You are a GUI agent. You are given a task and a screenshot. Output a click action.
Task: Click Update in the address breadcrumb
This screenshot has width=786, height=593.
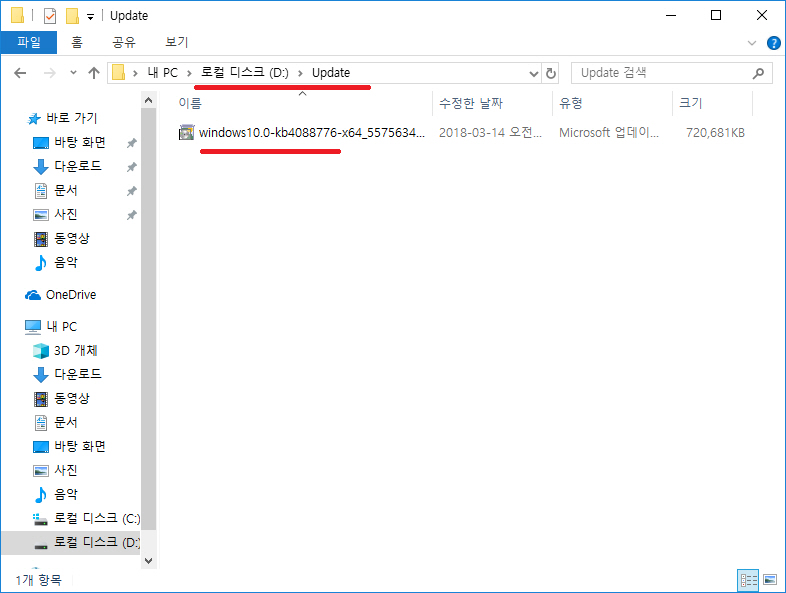(331, 73)
